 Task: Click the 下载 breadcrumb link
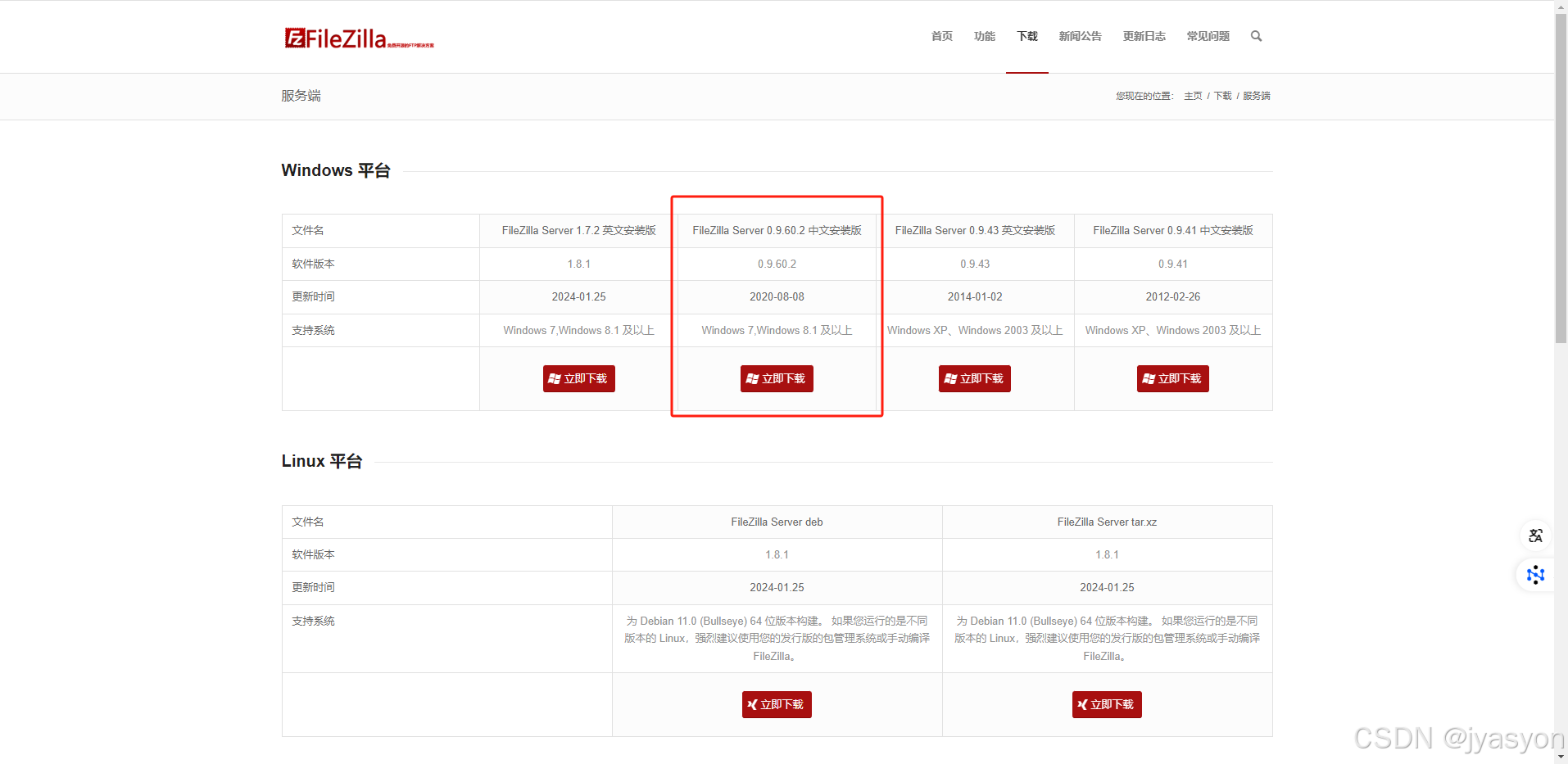(1222, 96)
